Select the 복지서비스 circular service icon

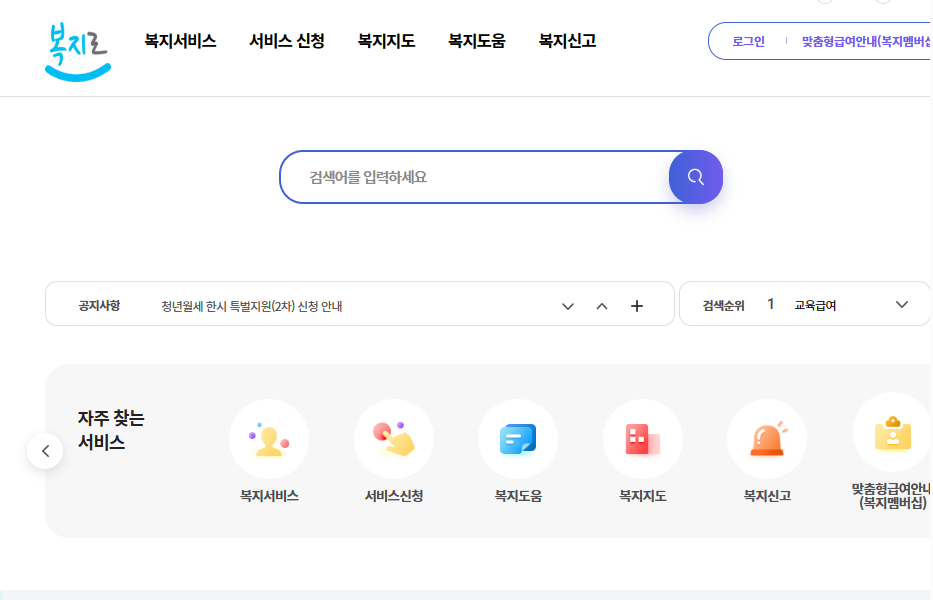(269, 438)
